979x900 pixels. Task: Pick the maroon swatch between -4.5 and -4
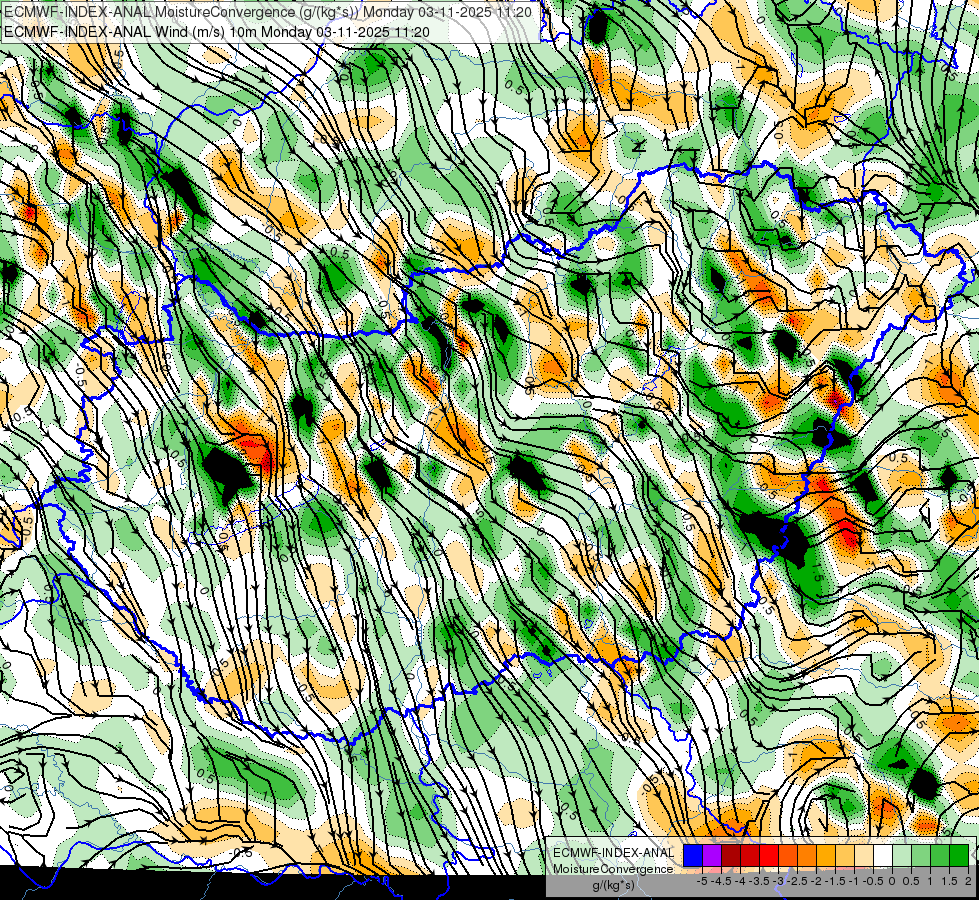pyautogui.click(x=731, y=855)
